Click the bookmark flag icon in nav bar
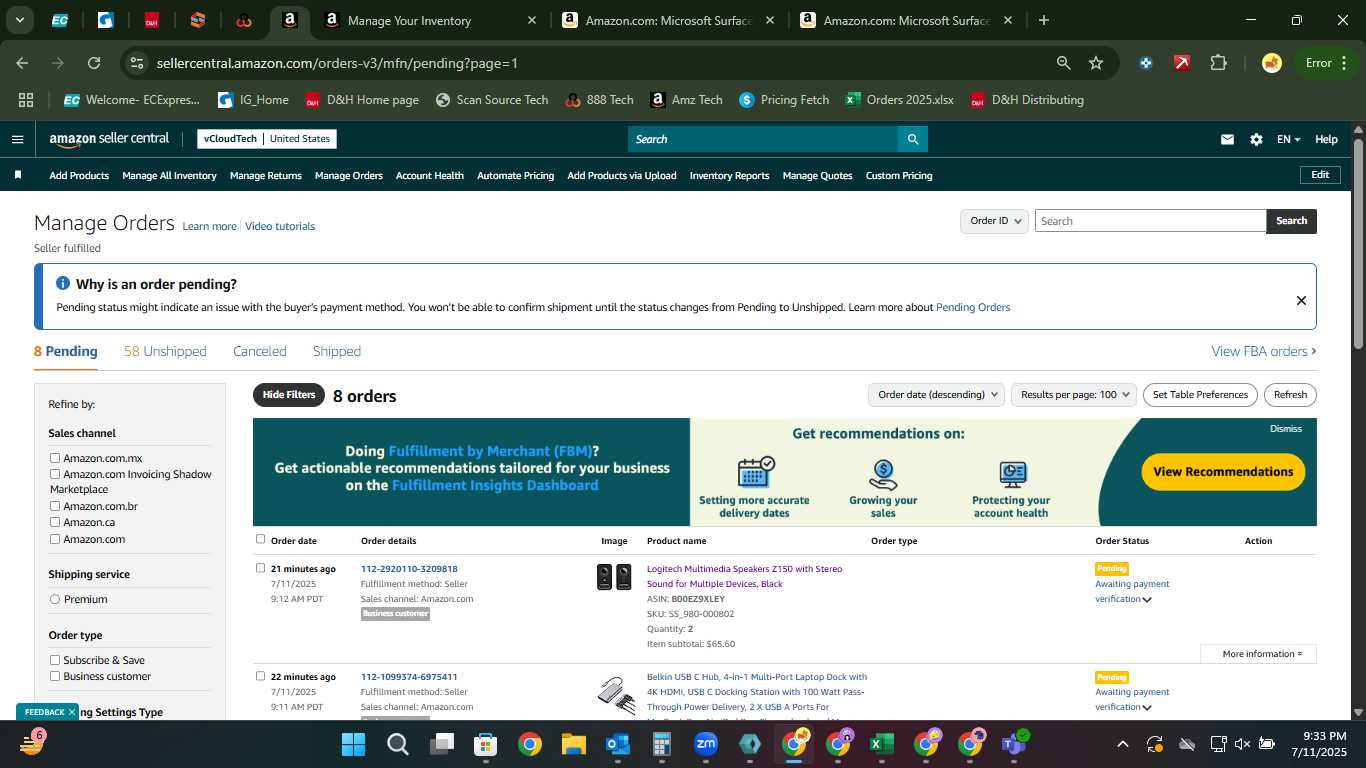 coord(18,175)
